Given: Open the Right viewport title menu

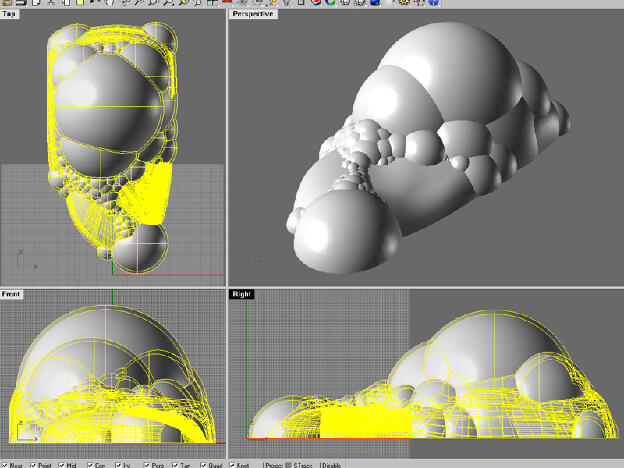Looking at the screenshot, I should pyautogui.click(x=241, y=294).
